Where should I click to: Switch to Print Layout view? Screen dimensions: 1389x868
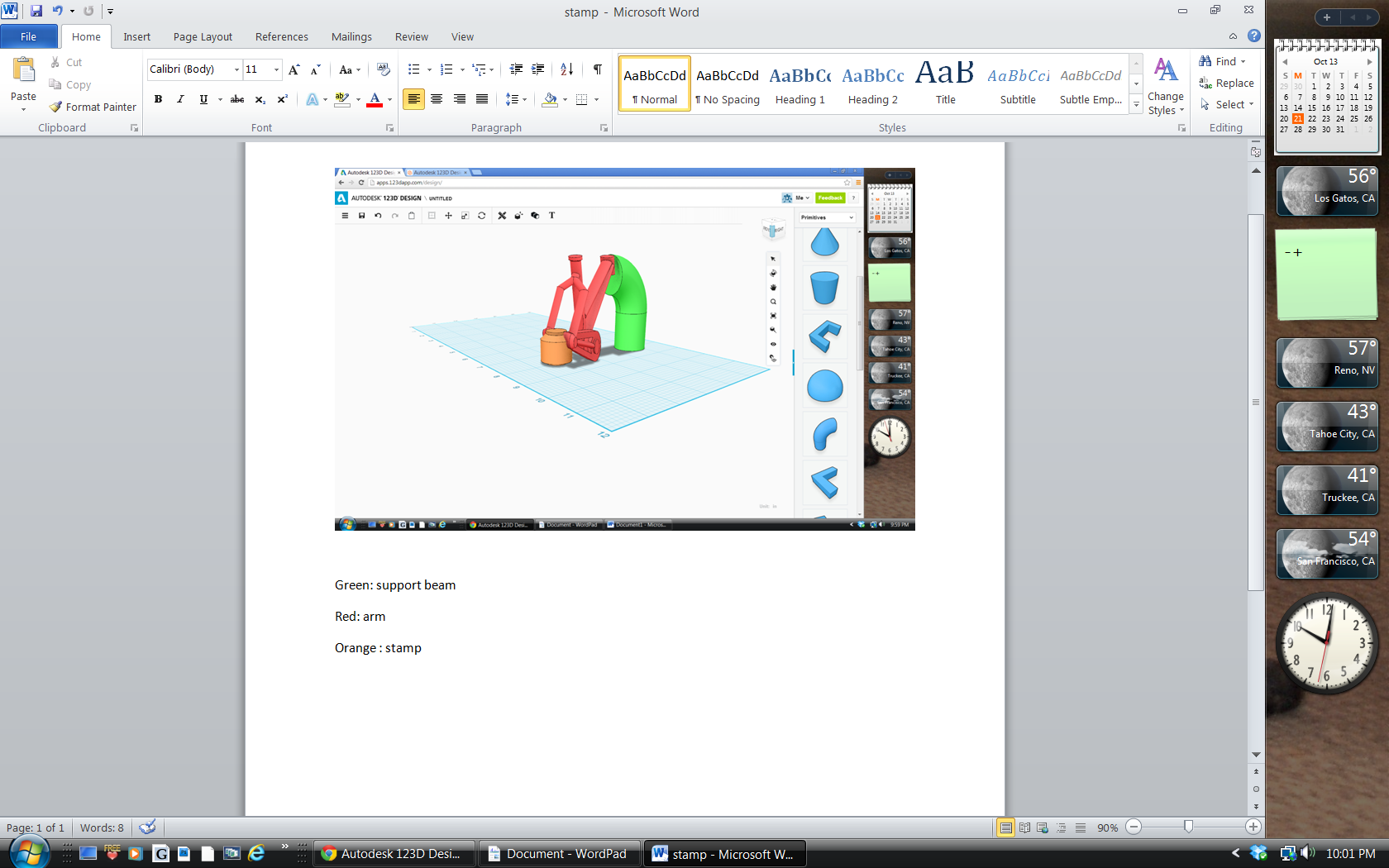pos(1005,827)
